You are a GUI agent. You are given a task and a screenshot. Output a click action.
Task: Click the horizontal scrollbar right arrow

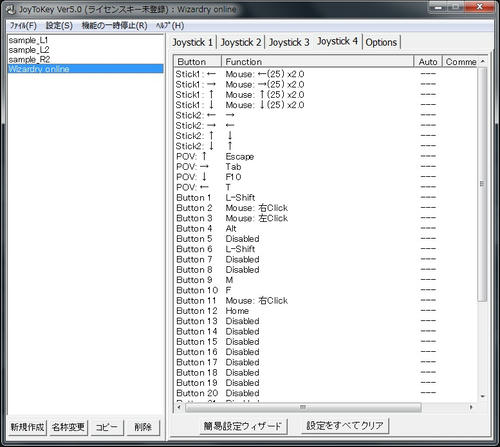[x=471, y=407]
